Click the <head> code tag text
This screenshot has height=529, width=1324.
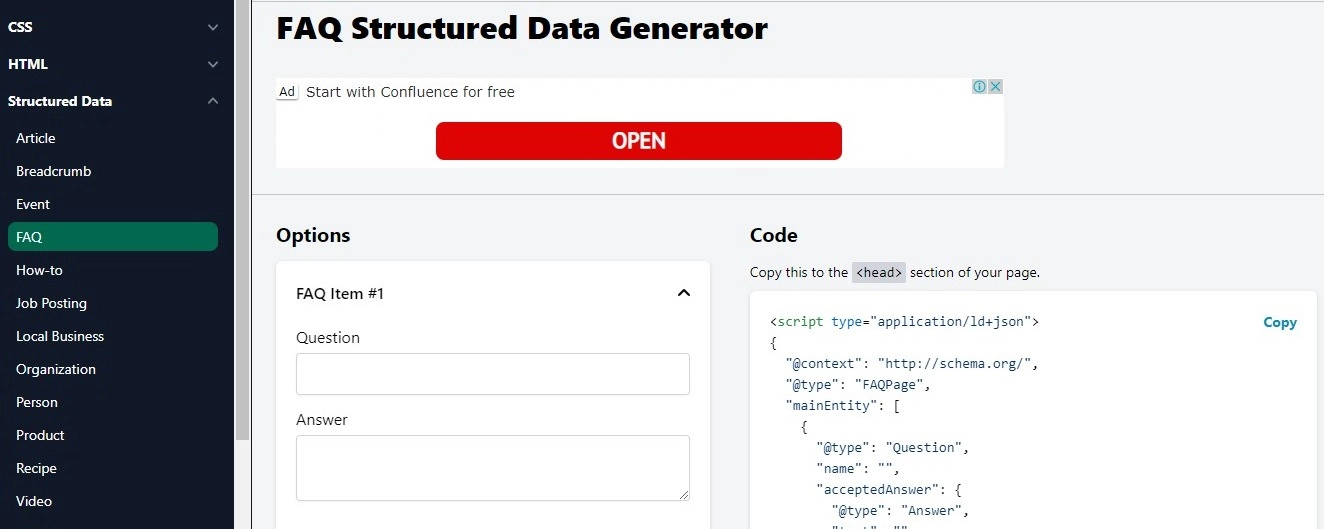[x=880, y=272]
